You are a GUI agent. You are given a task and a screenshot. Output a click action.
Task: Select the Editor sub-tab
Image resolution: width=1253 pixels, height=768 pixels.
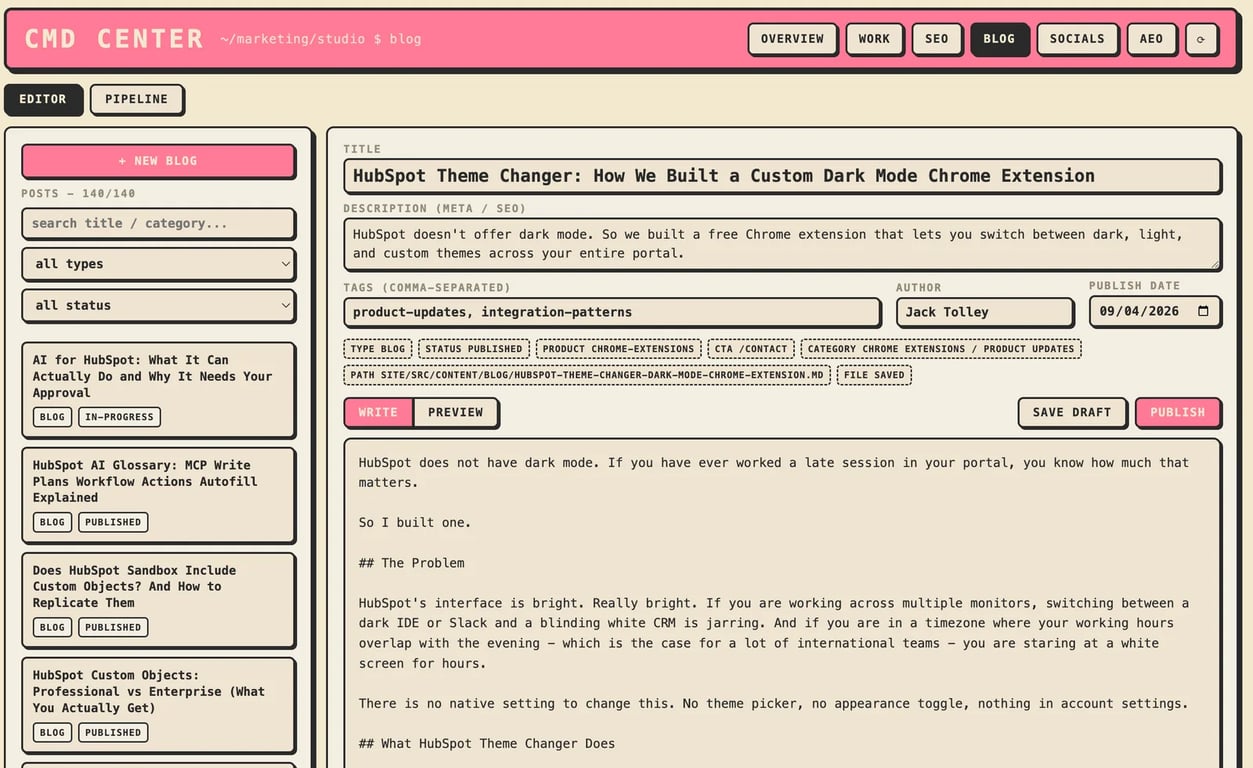point(43,99)
